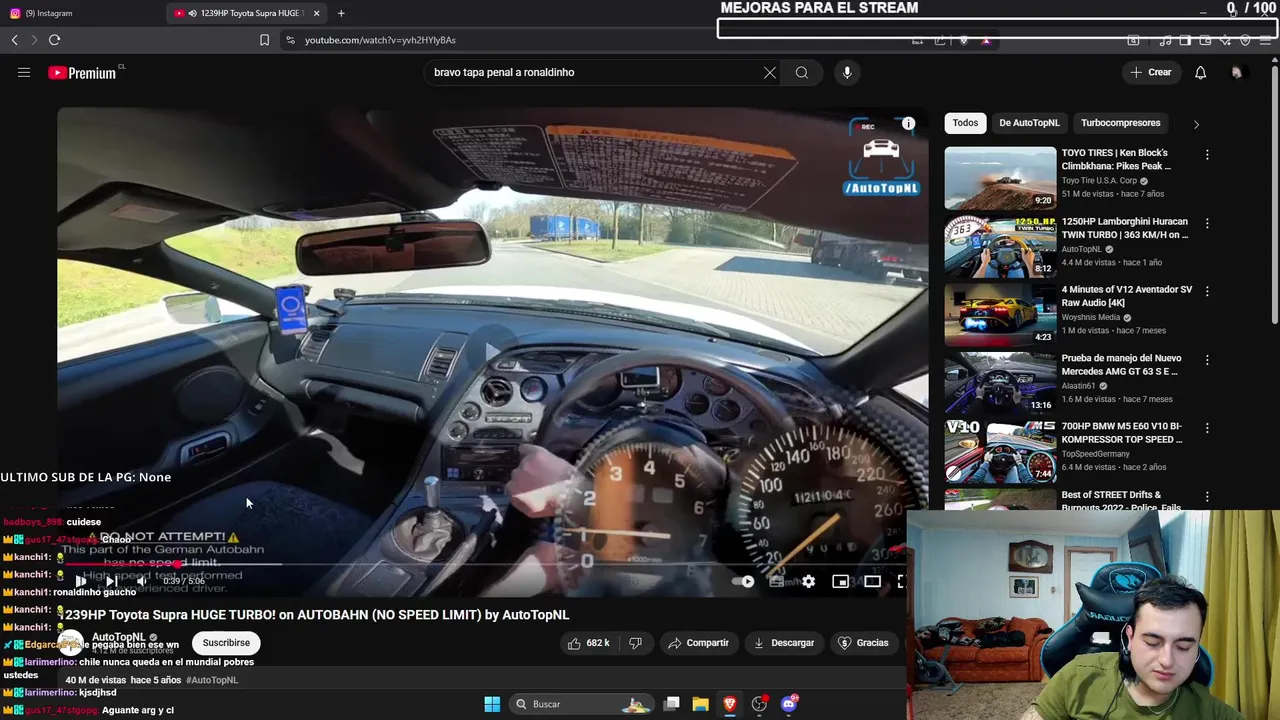Open Brave browser from the taskbar

(730, 704)
